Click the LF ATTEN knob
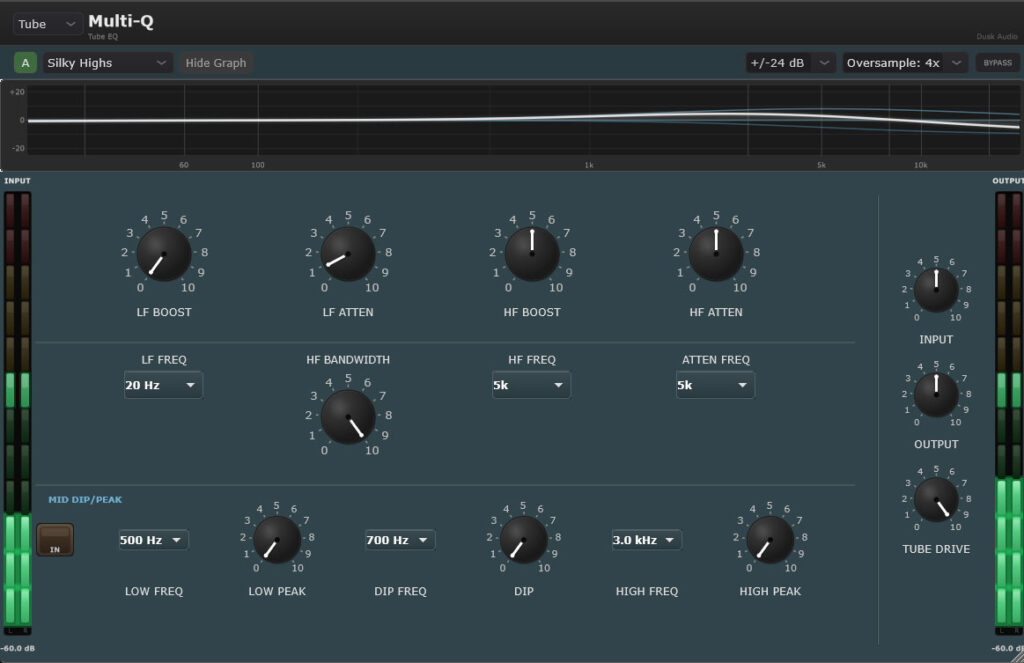1024x663 pixels. click(x=348, y=253)
